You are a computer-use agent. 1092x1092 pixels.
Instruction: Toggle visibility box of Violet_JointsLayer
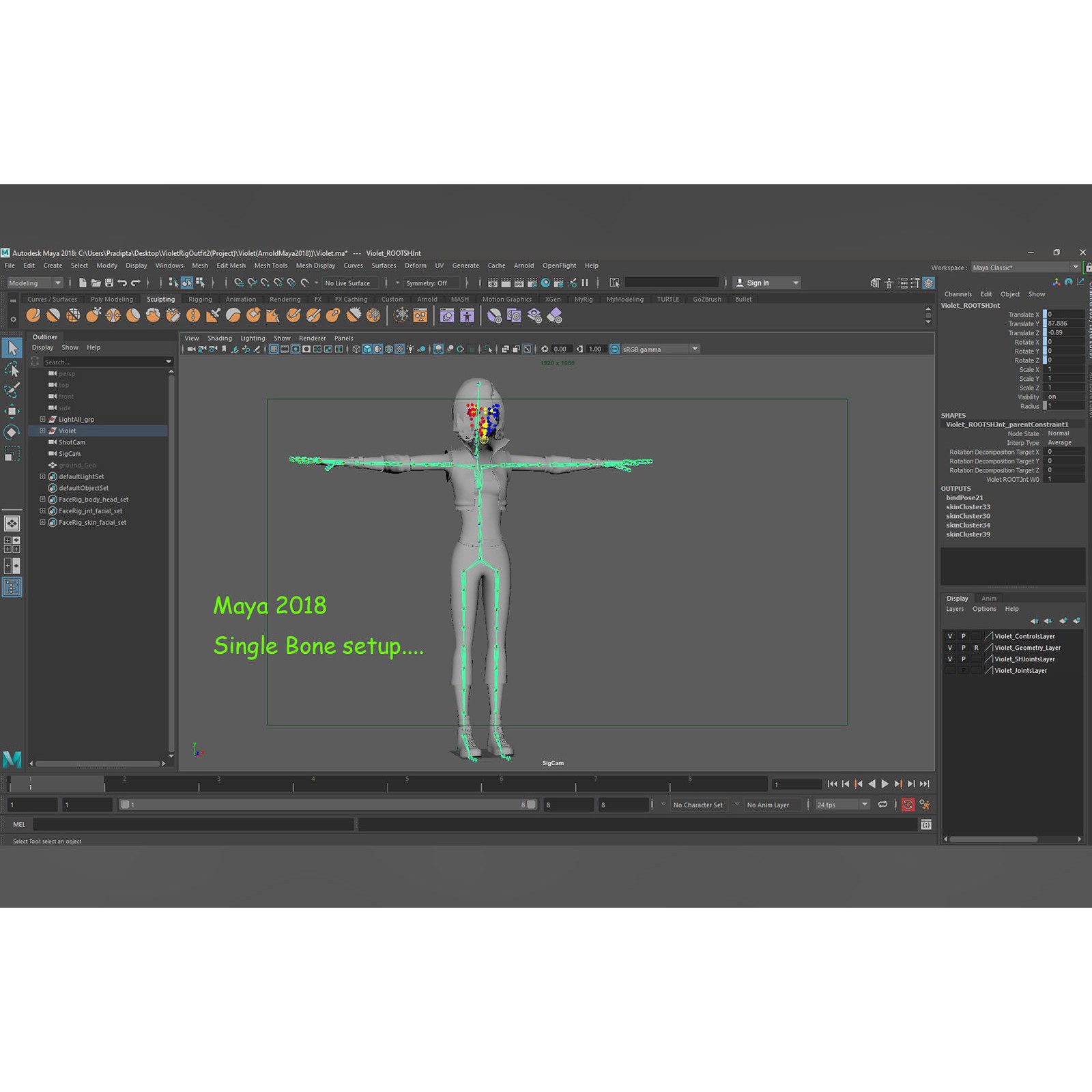(x=949, y=670)
